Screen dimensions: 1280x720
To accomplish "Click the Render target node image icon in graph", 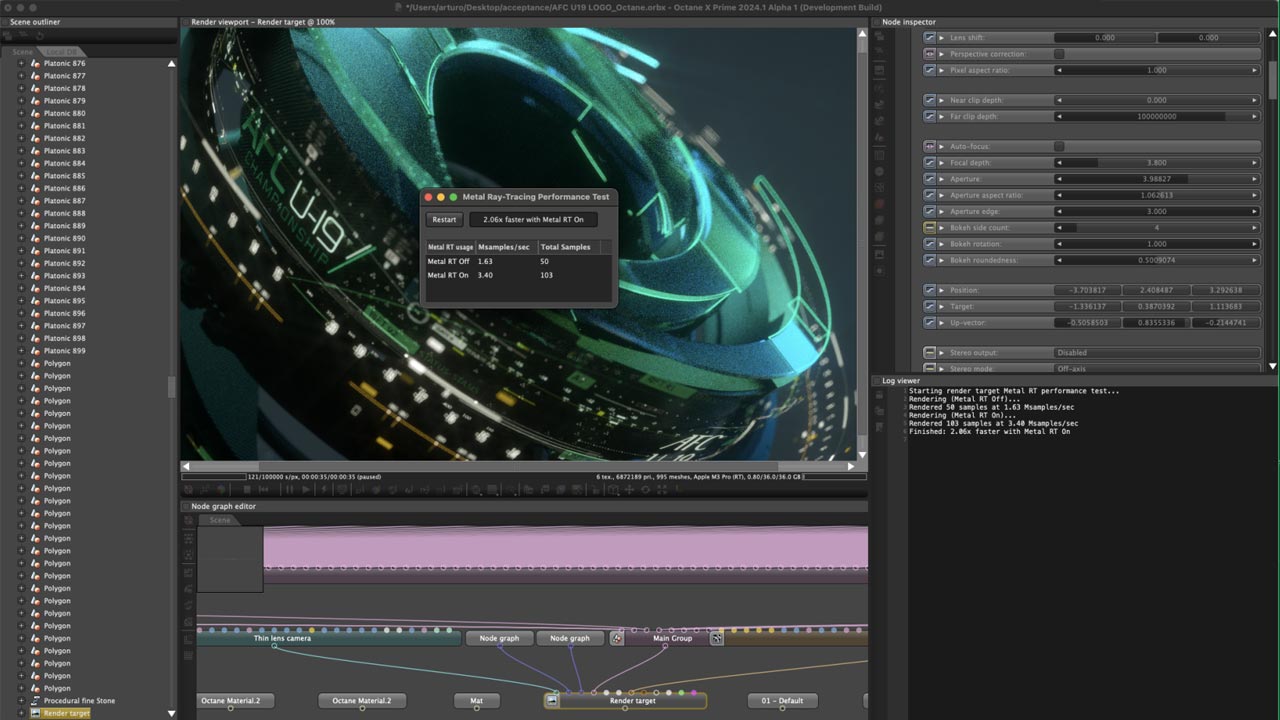I will (552, 701).
